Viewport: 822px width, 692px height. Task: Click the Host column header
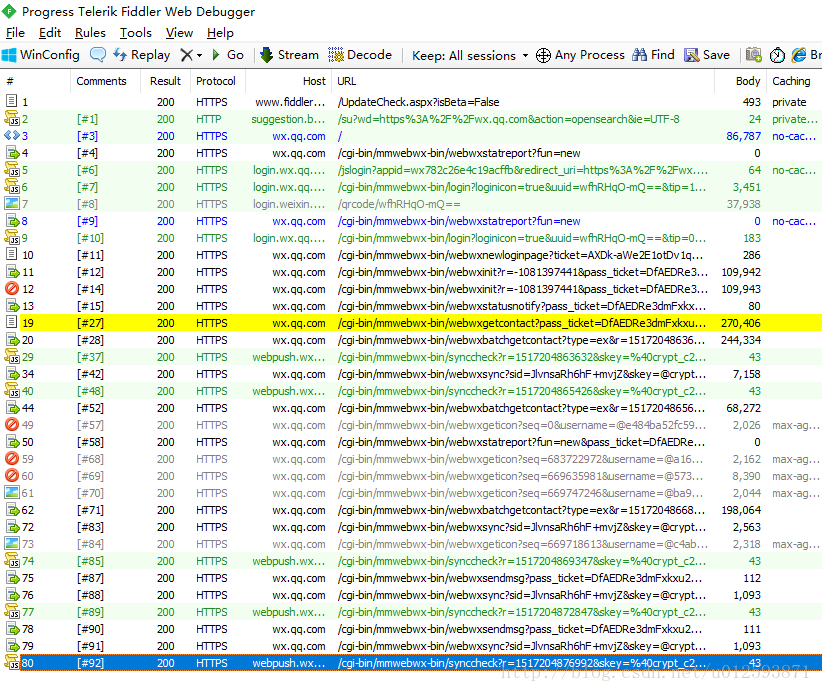[314, 81]
